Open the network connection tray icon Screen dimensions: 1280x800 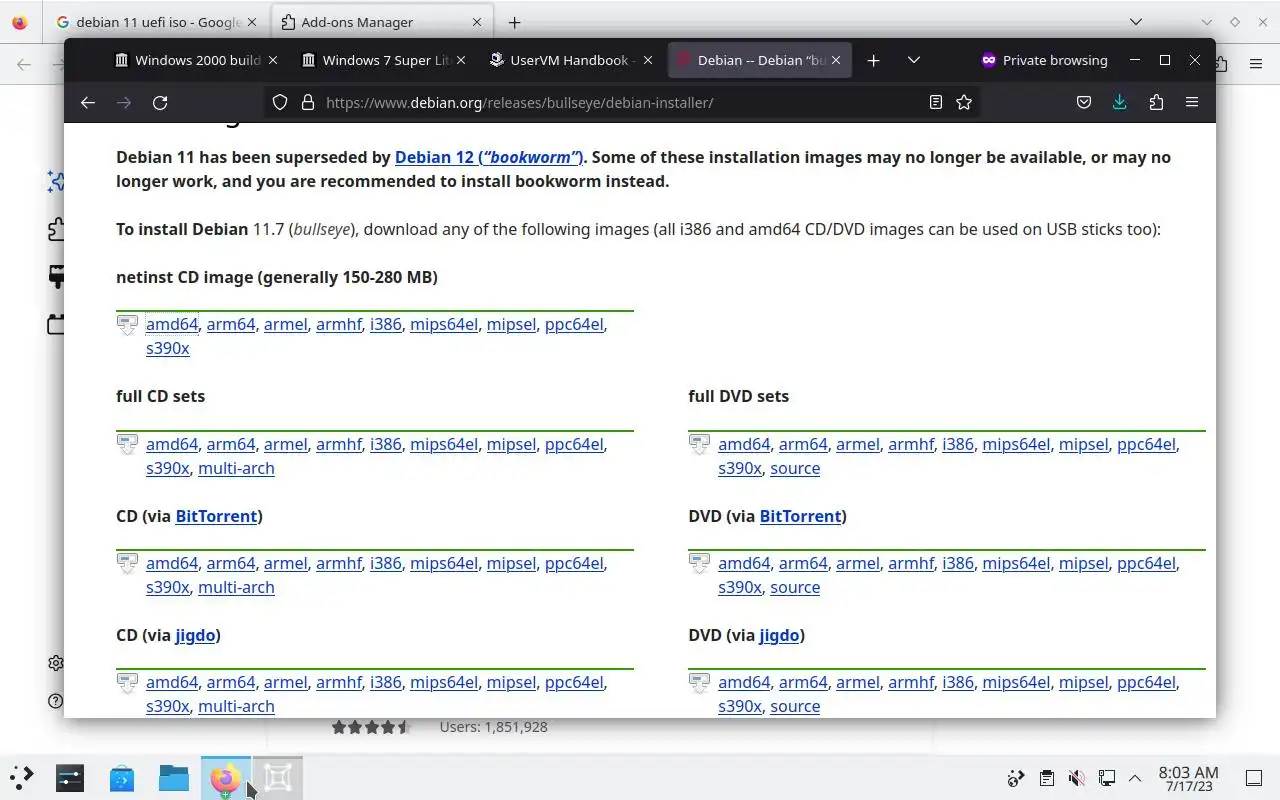(x=1107, y=778)
